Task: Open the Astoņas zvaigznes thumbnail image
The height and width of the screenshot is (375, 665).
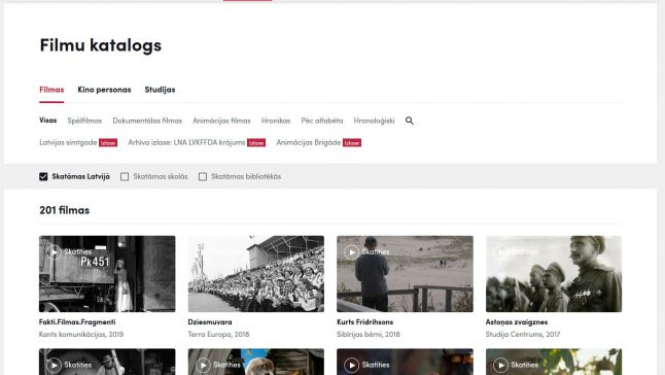Action: coord(554,274)
